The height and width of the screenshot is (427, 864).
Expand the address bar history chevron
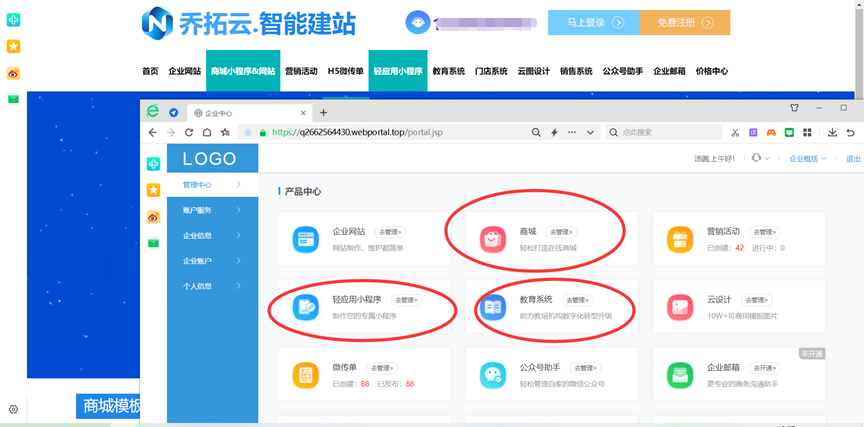590,132
